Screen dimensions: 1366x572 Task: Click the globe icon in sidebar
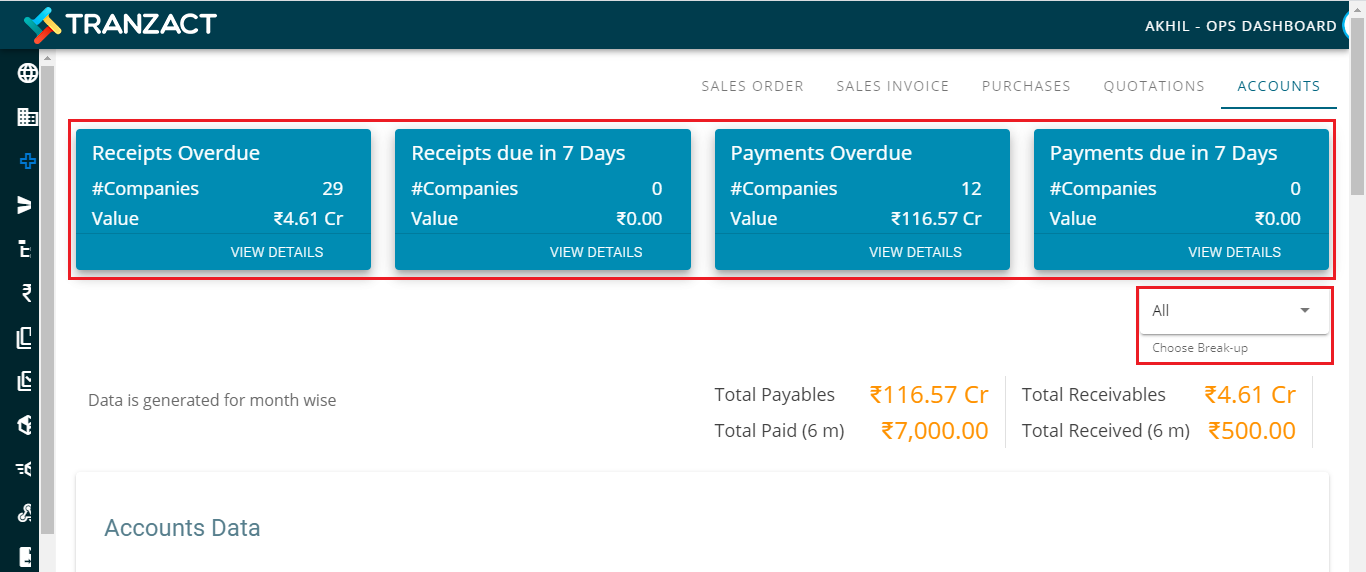[x=27, y=73]
